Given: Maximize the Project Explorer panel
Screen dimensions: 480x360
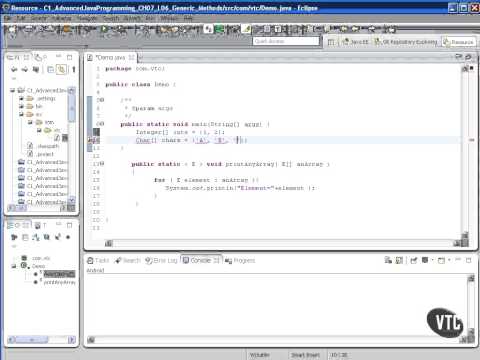Looking at the screenshot, I should (69, 57).
